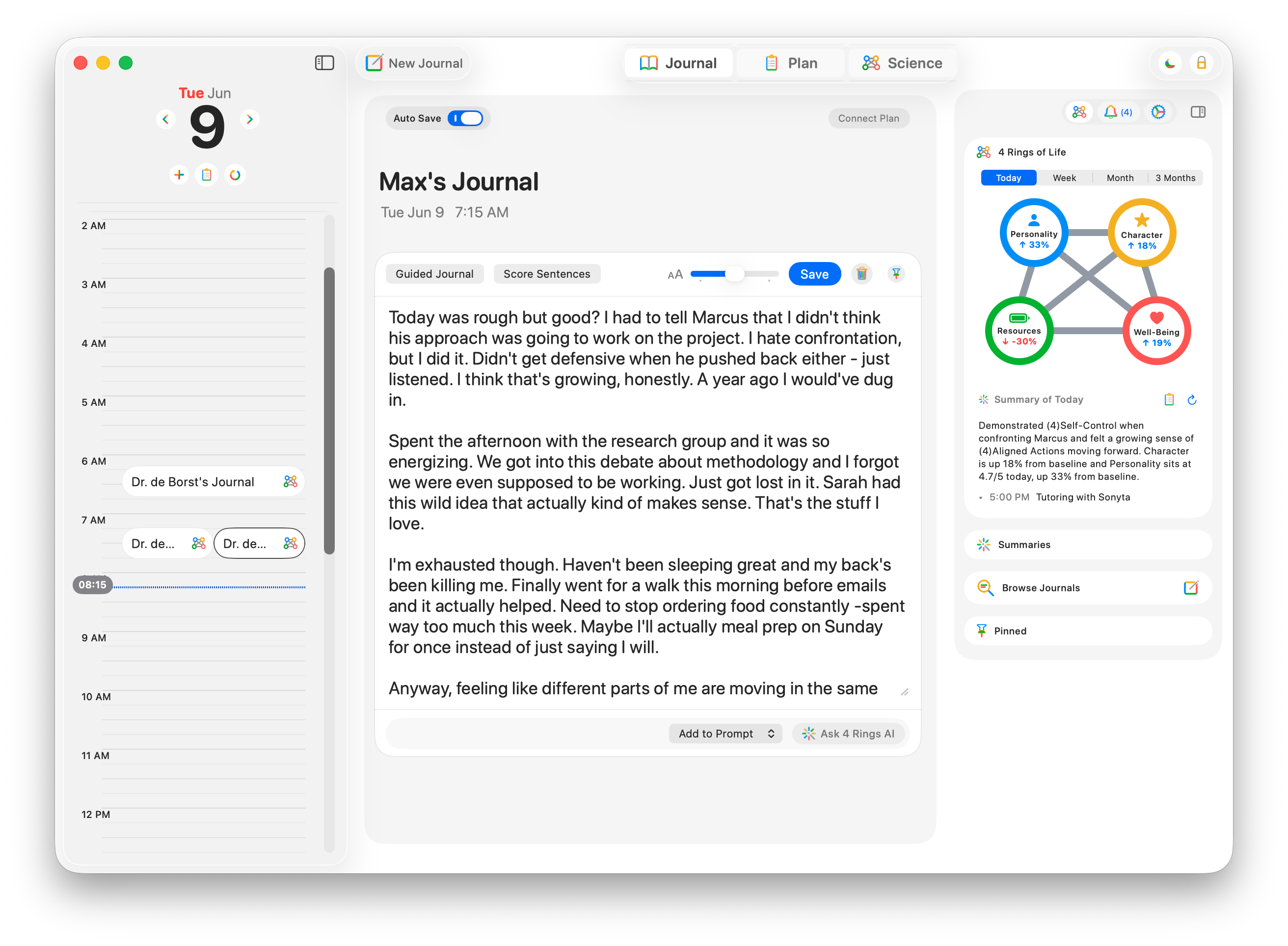Image resolution: width=1288 pixels, height=946 pixels.
Task: Click Ask 4 Rings AI button
Action: 848,734
